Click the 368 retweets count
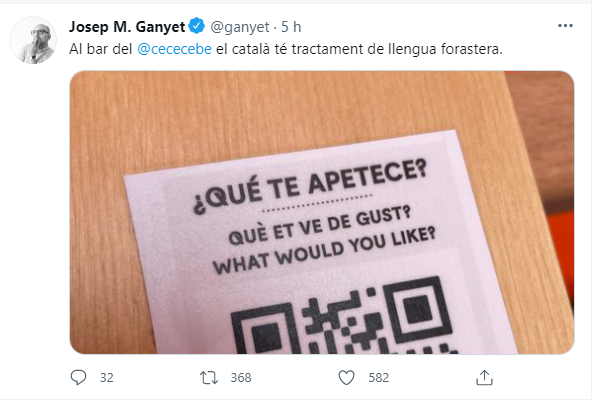 (x=241, y=378)
